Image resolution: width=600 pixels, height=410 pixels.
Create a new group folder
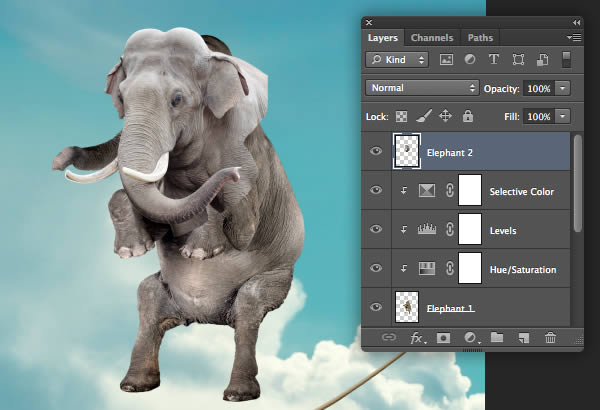[497, 337]
